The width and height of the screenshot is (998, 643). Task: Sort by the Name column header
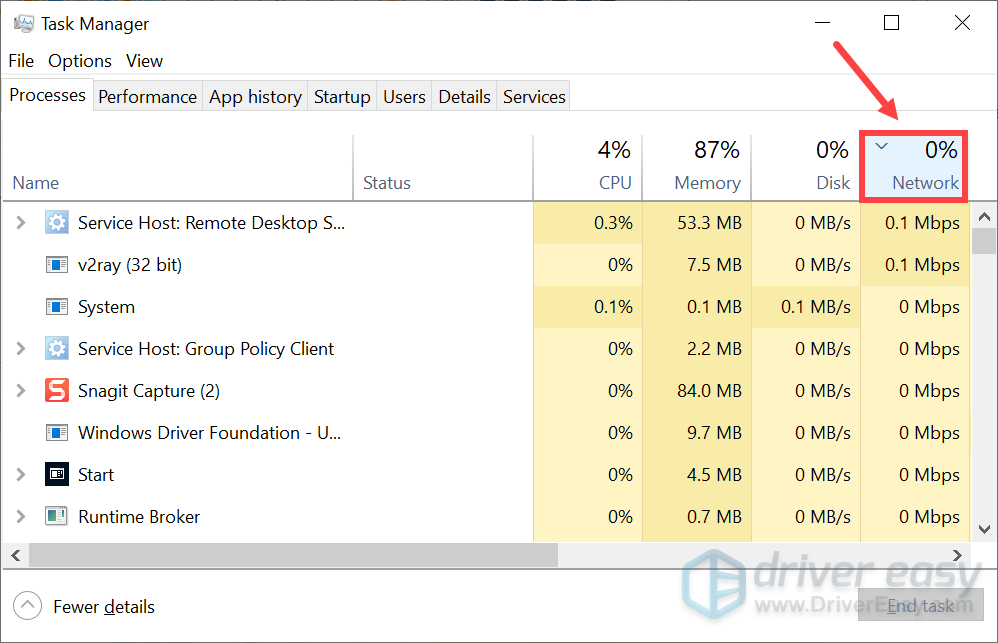[178, 168]
